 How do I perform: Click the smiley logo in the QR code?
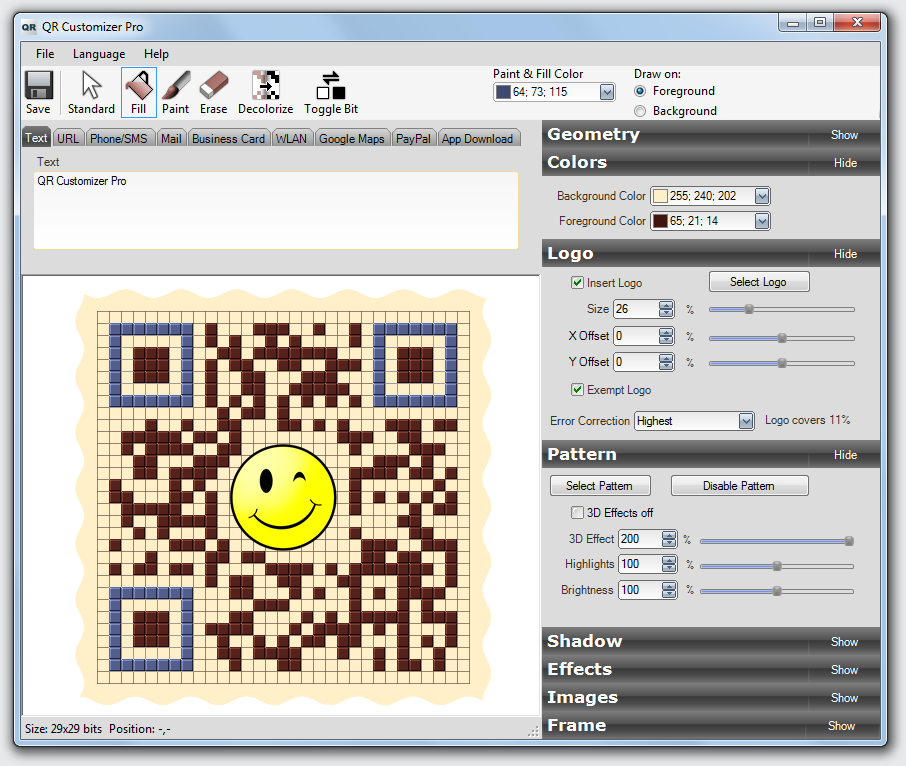click(283, 497)
